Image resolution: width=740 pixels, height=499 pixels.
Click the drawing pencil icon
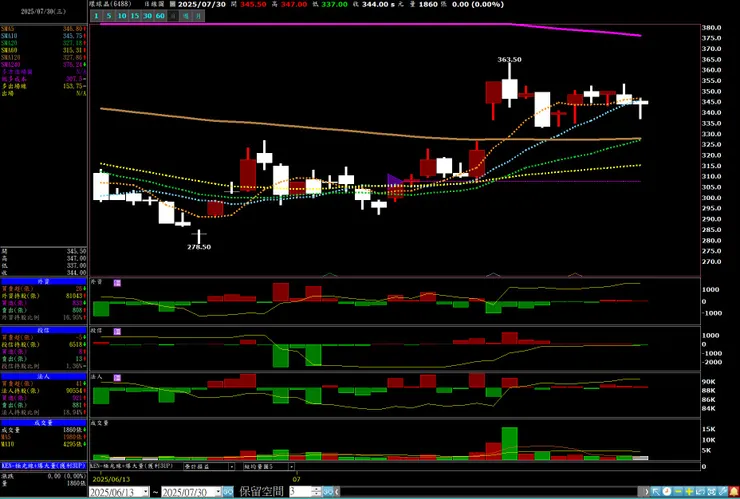[x=723, y=491]
